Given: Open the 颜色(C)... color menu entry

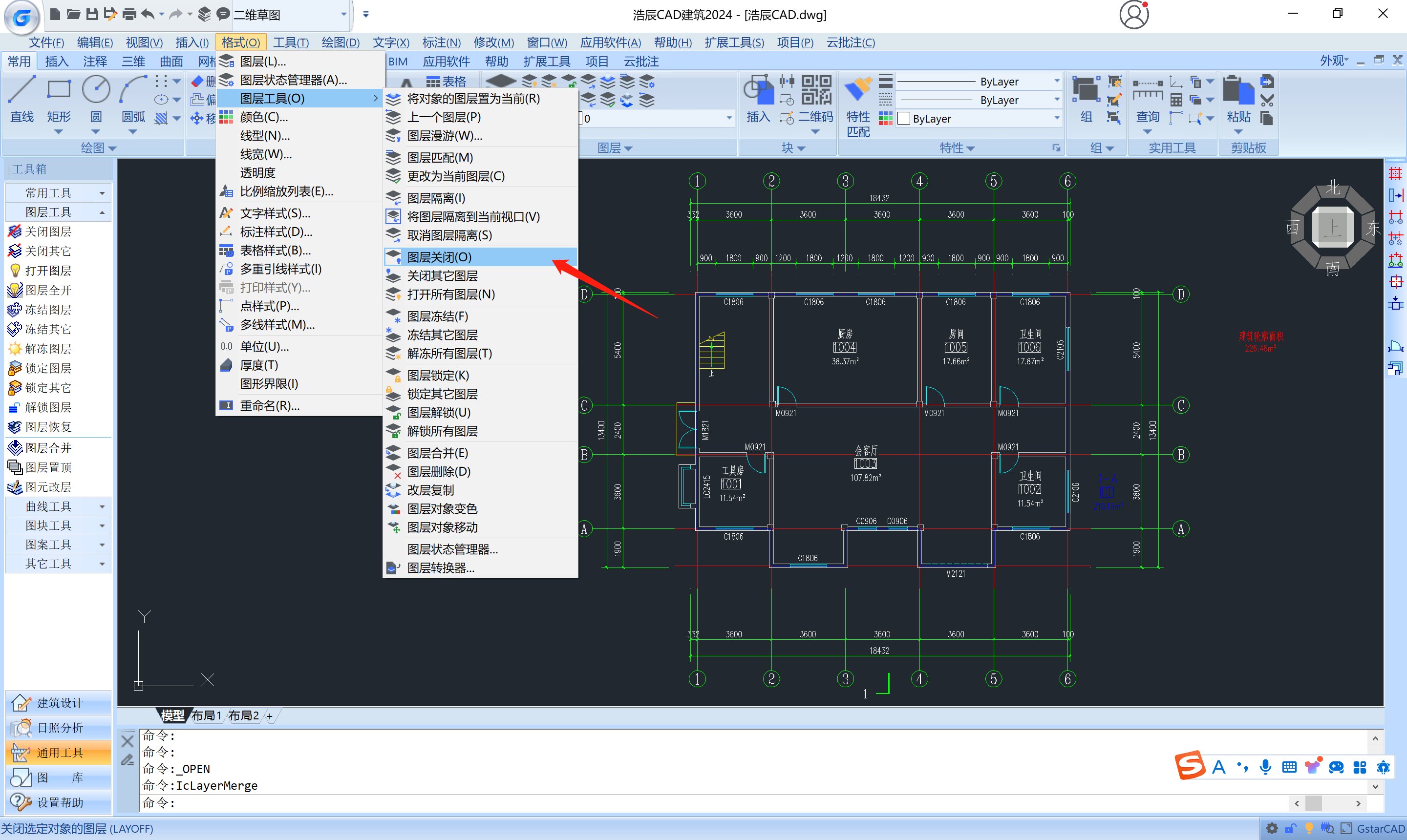Looking at the screenshot, I should click(264, 117).
